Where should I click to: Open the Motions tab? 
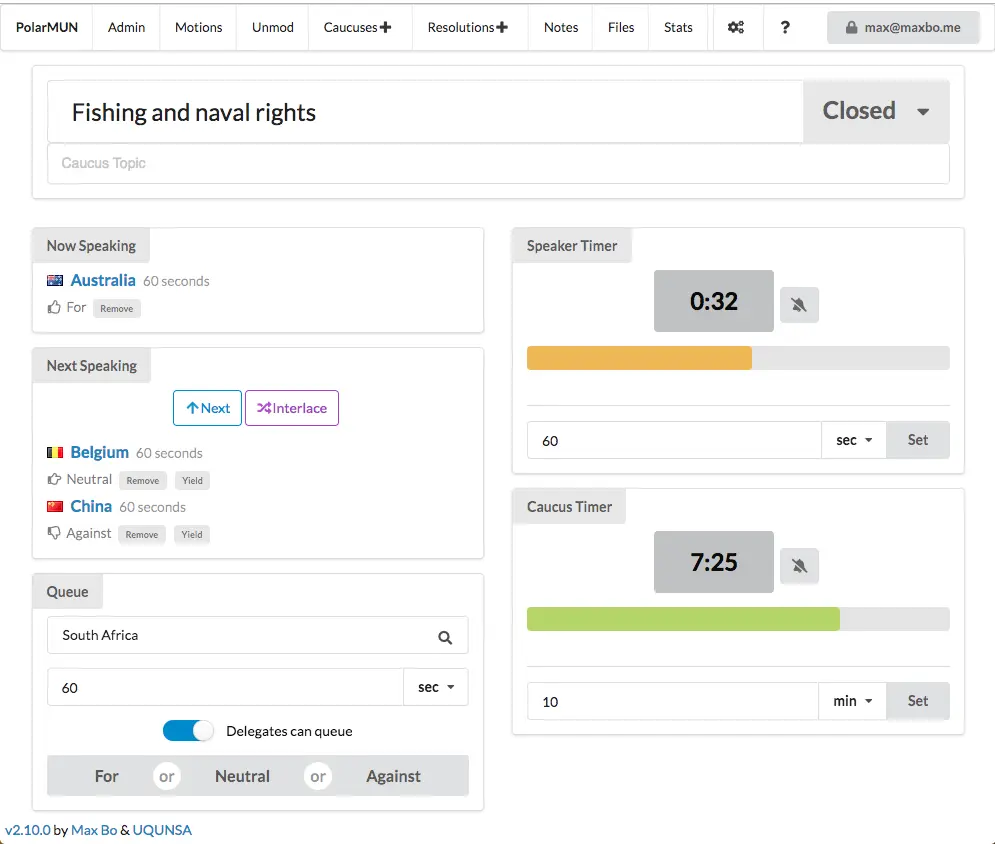point(198,27)
